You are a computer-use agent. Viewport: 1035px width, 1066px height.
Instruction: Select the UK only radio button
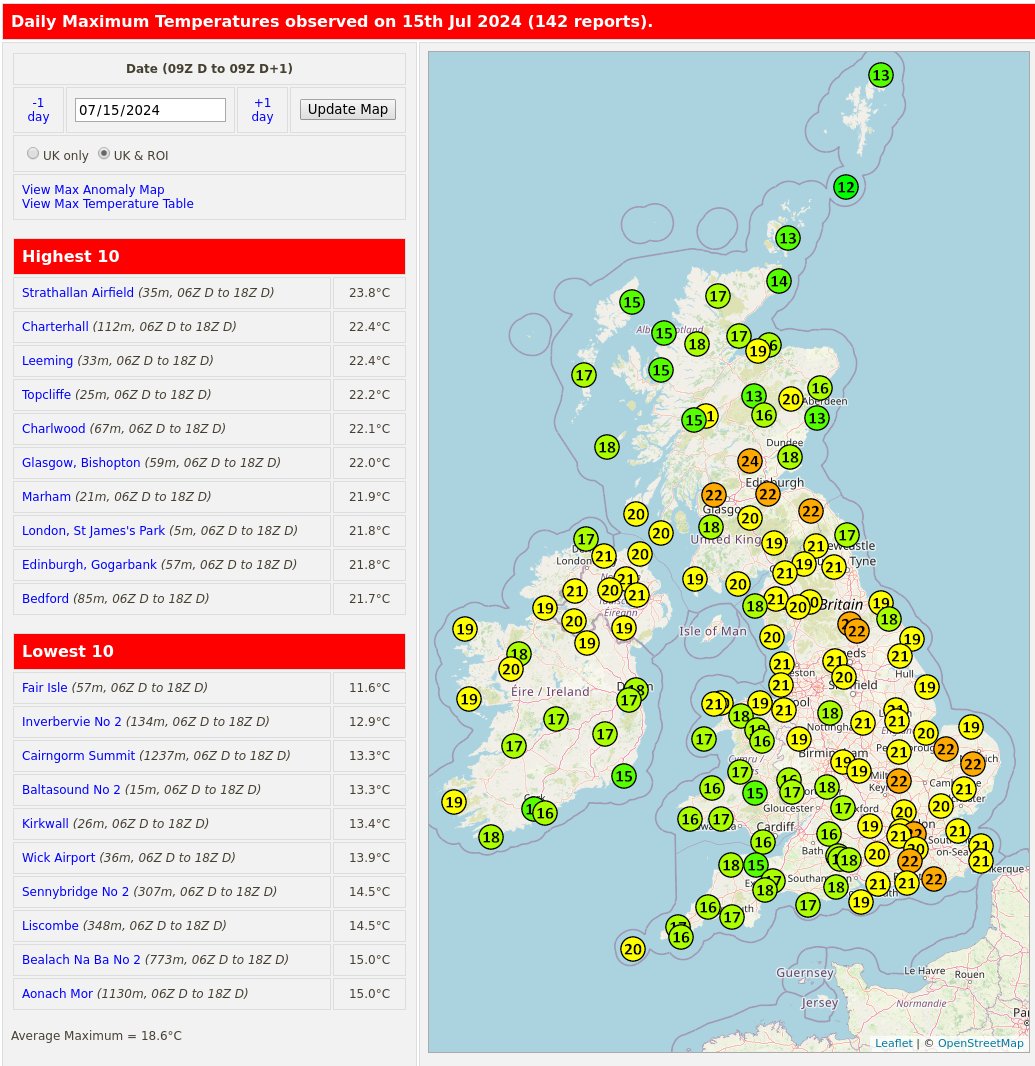pos(33,154)
